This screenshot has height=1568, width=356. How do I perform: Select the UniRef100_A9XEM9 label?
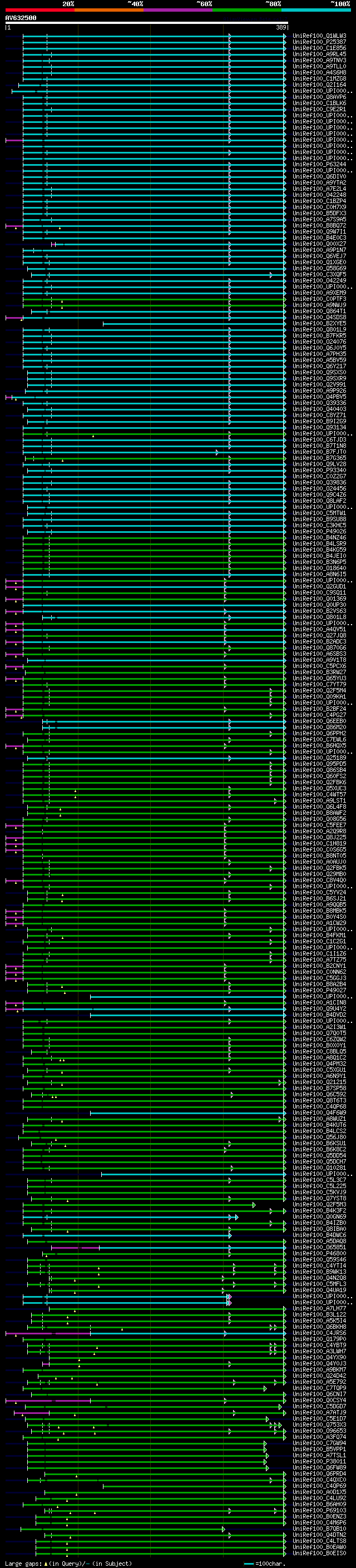(319, 293)
